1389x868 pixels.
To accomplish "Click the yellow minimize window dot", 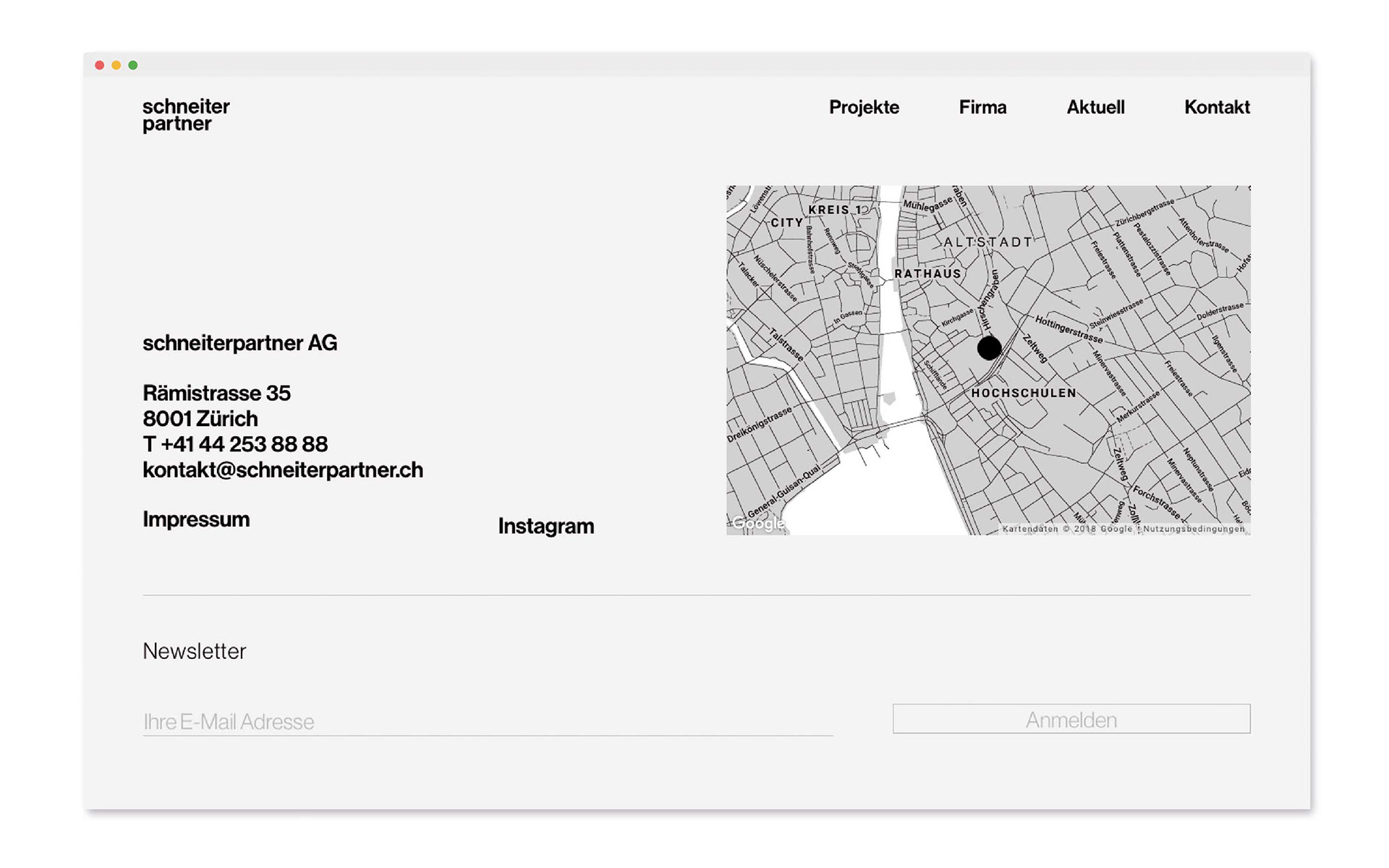I will (116, 65).
